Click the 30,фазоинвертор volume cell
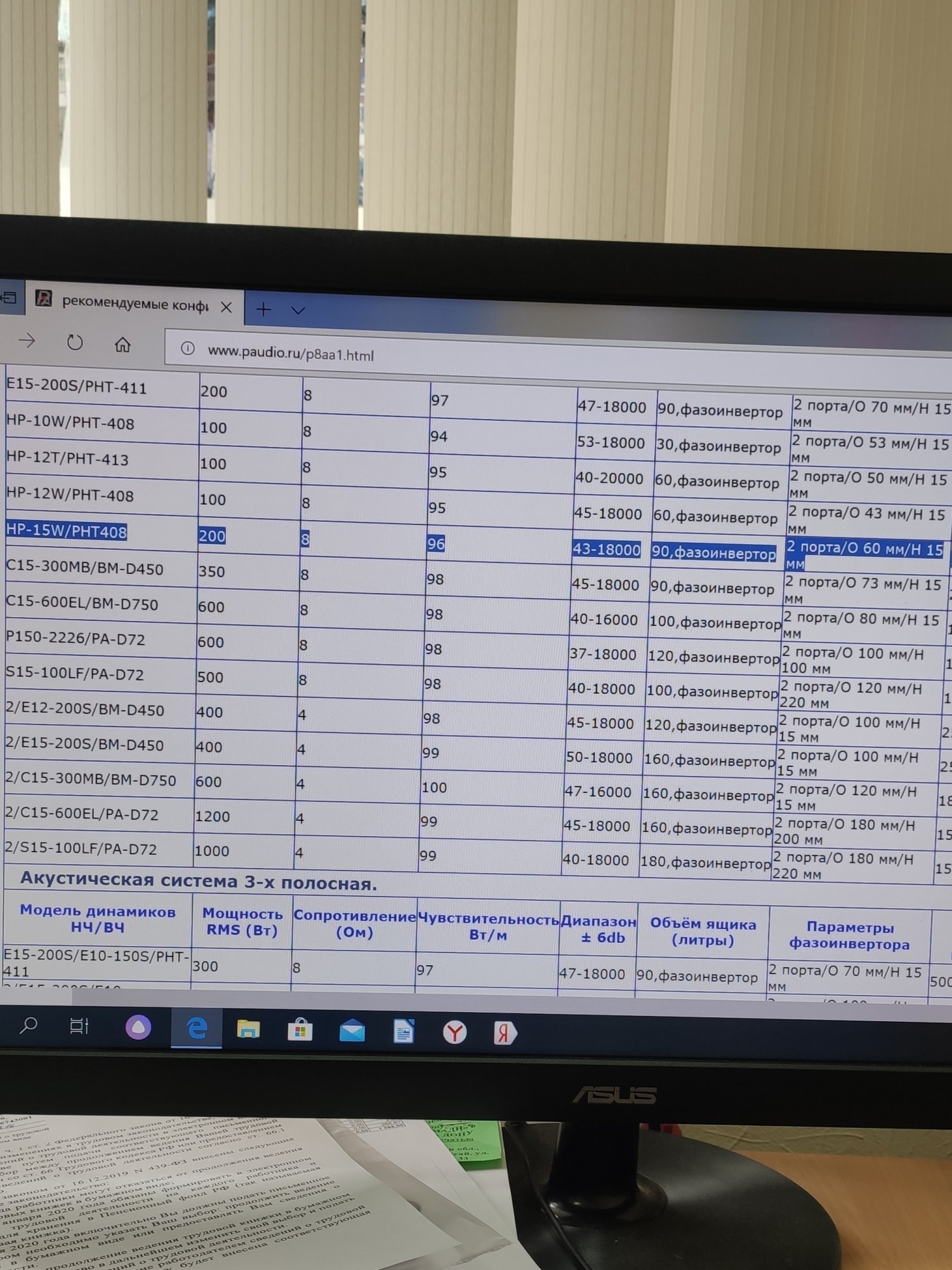952x1270 pixels. (x=718, y=446)
